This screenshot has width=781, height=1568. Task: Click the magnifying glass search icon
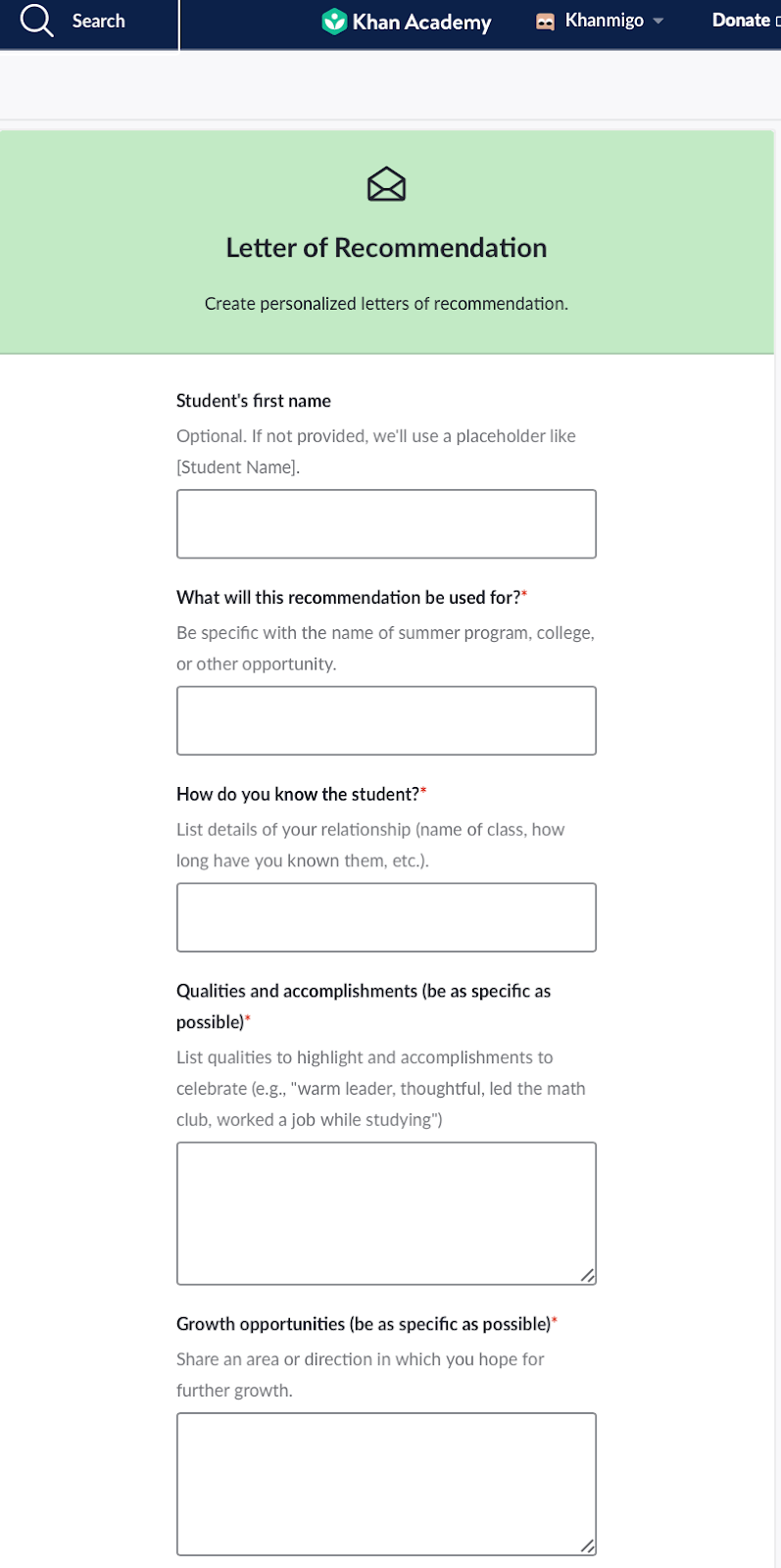click(x=36, y=21)
